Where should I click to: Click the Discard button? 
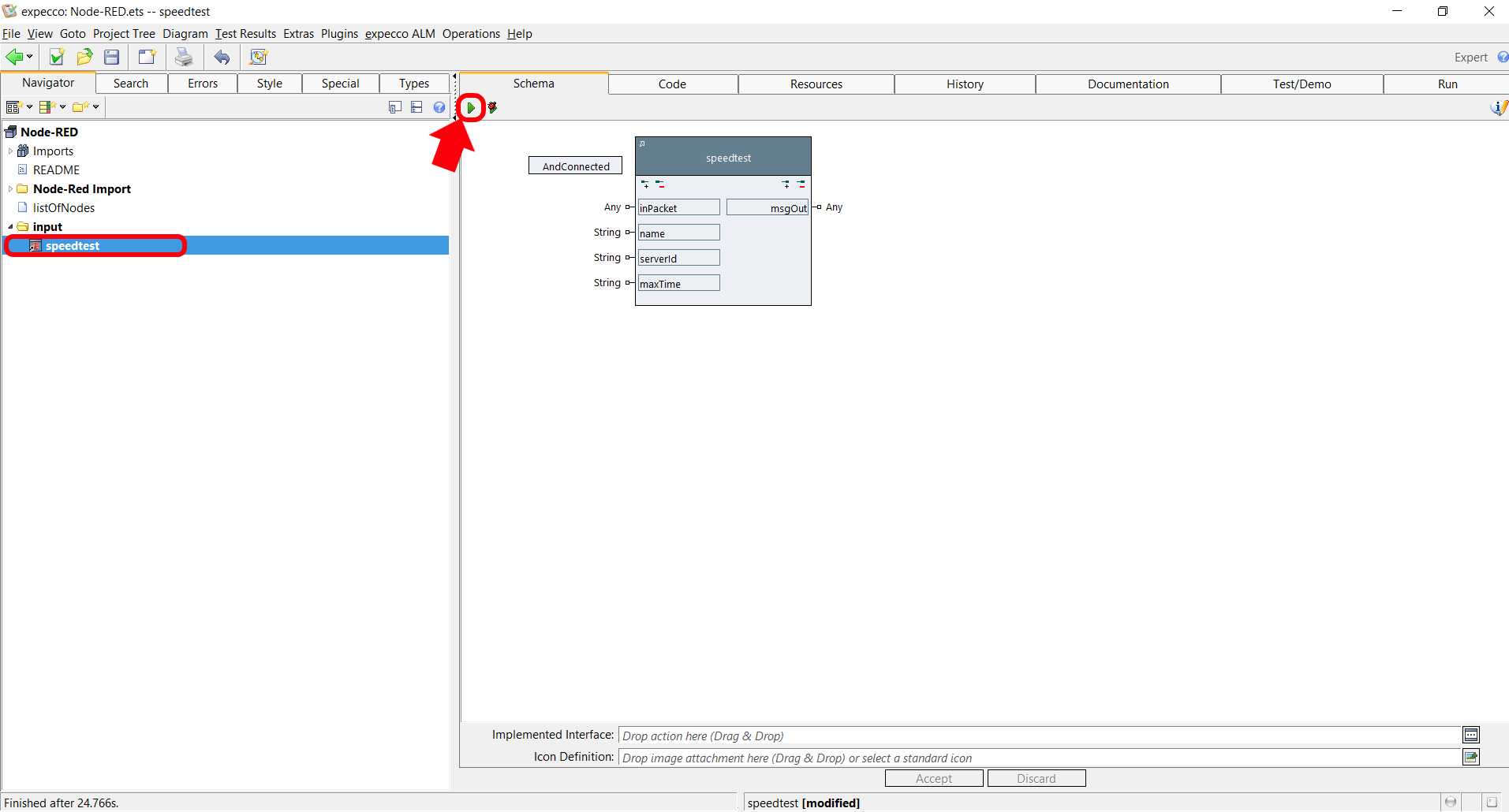click(1036, 779)
